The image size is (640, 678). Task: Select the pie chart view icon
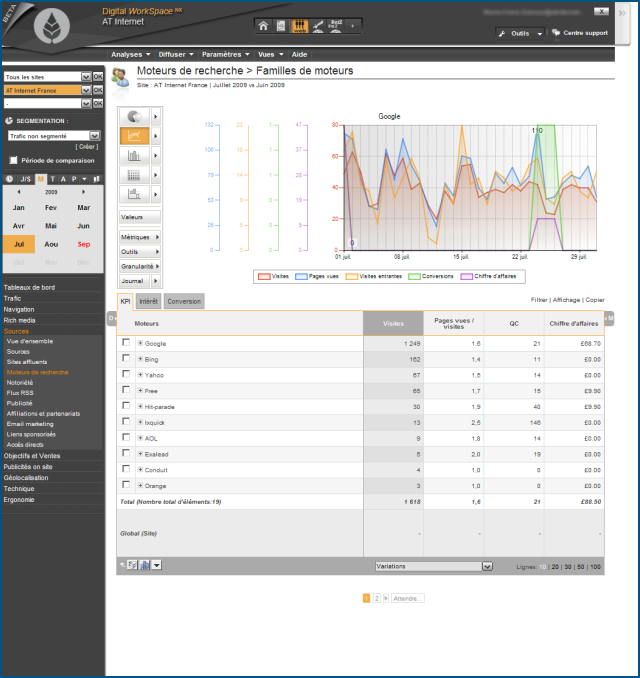134,116
